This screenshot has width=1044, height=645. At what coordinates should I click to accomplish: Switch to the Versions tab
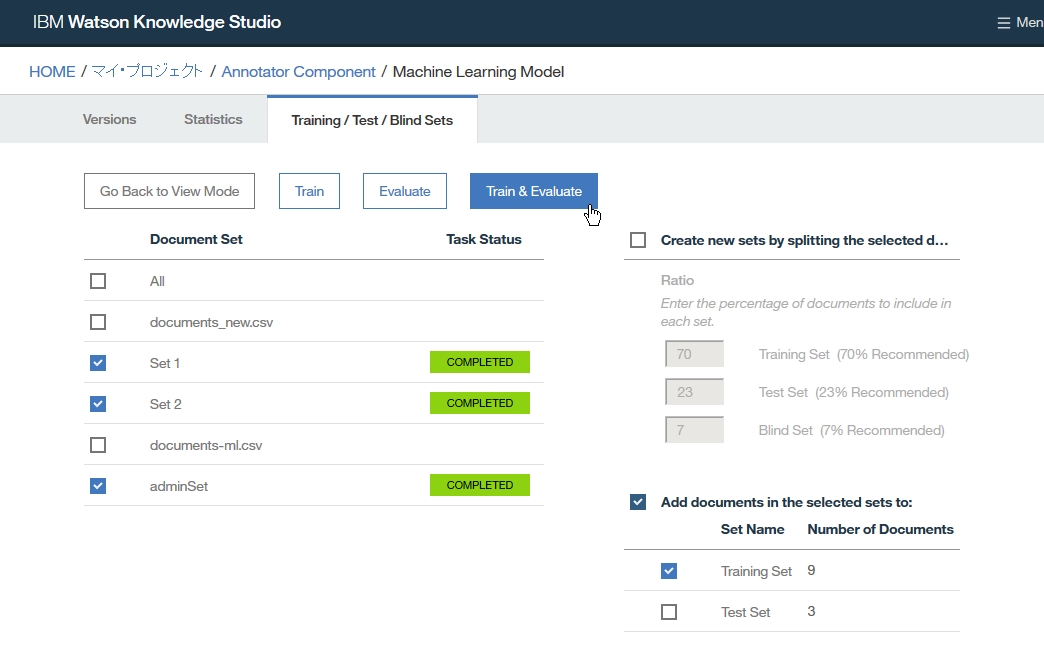(109, 119)
